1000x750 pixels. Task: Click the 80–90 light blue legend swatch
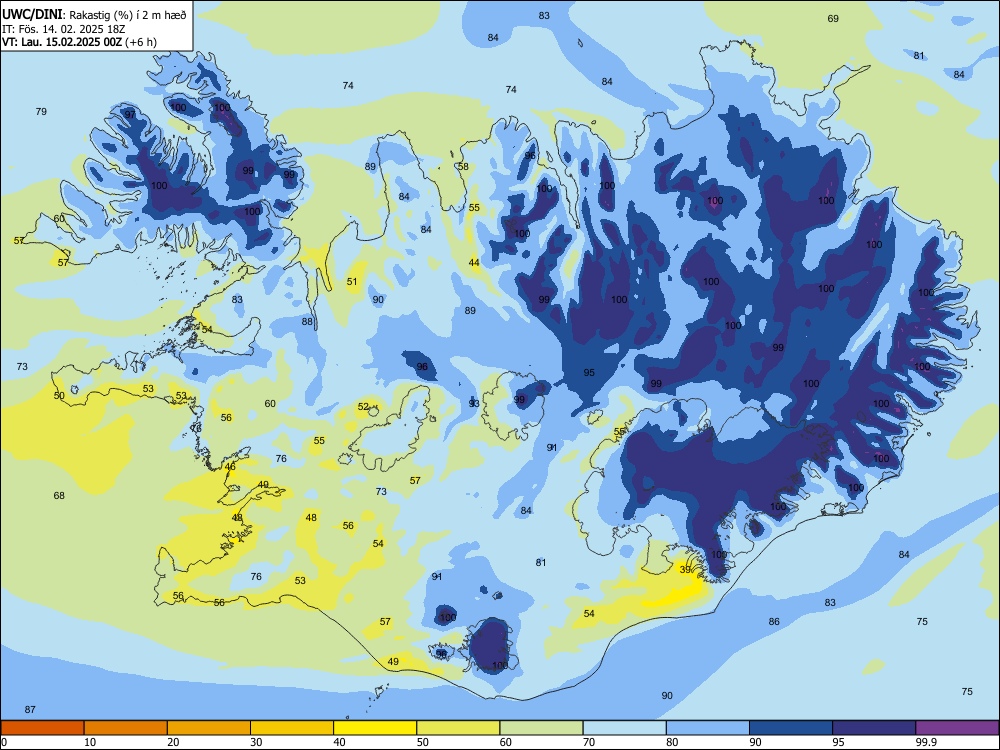[x=708, y=728]
